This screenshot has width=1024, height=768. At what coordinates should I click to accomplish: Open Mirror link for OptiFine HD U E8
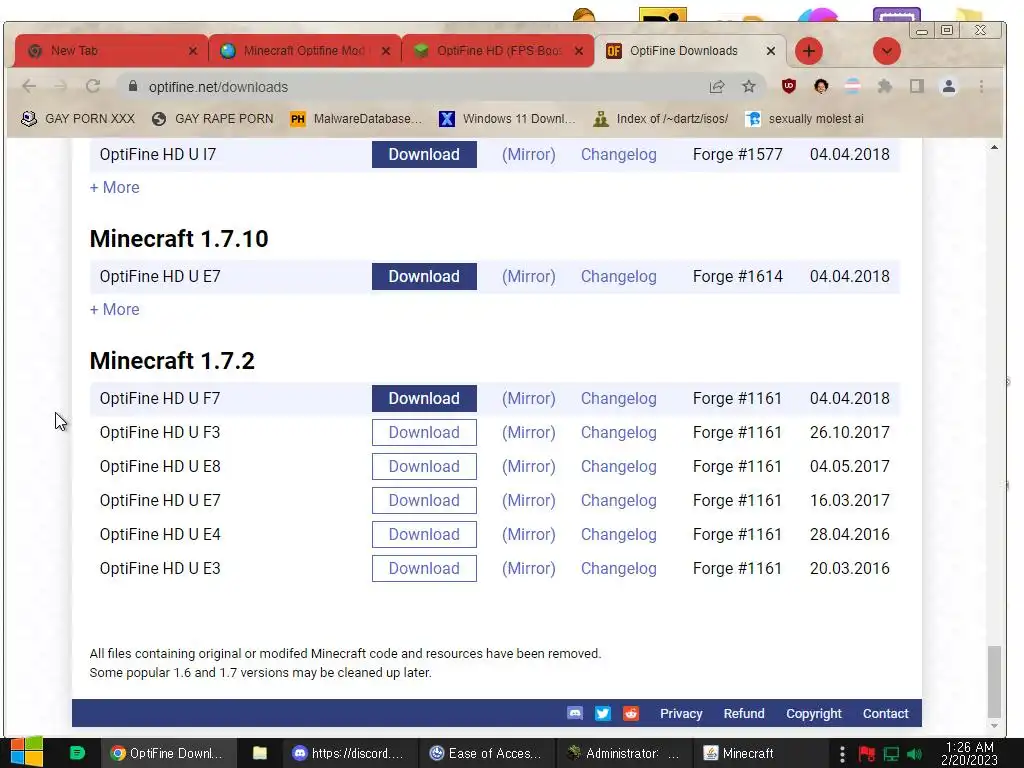(x=528, y=466)
